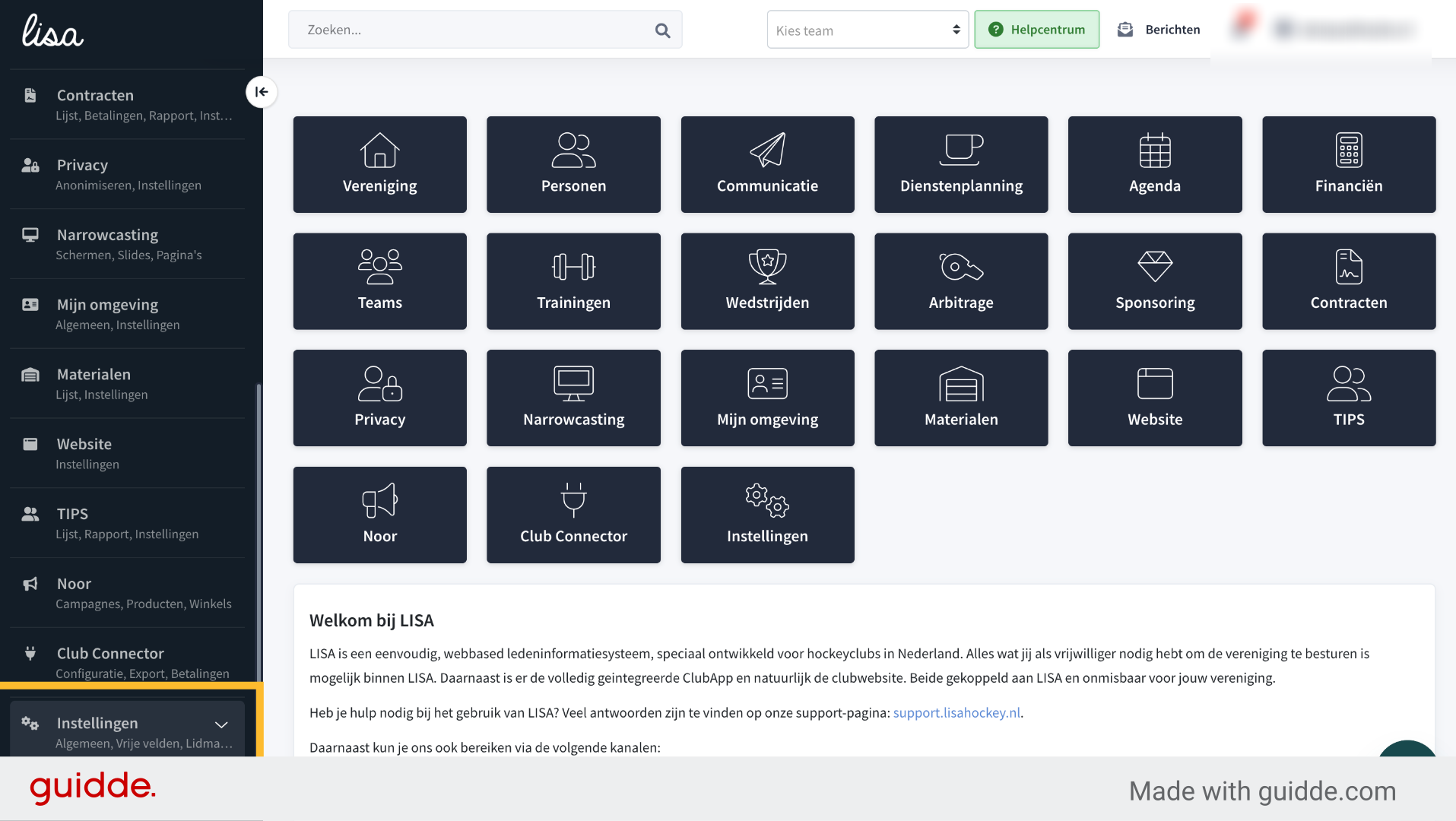The width and height of the screenshot is (1456, 821).
Task: Expand Instellingen chevron in sidebar
Action: [221, 724]
